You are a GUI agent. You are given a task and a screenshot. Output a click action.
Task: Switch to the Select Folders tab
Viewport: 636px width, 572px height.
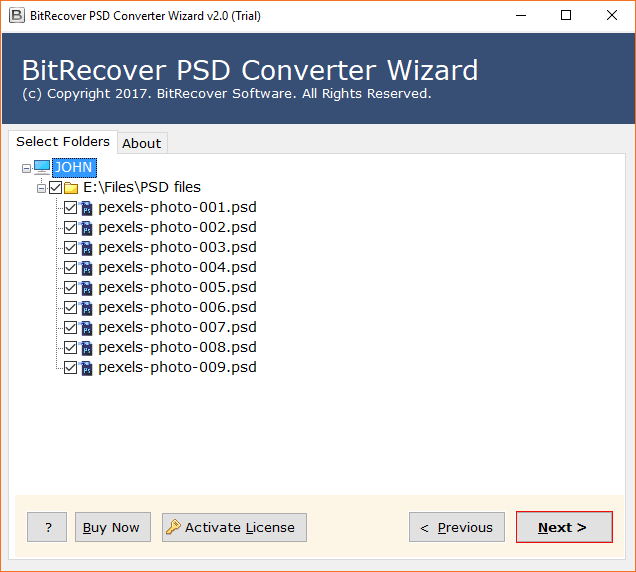[63, 142]
